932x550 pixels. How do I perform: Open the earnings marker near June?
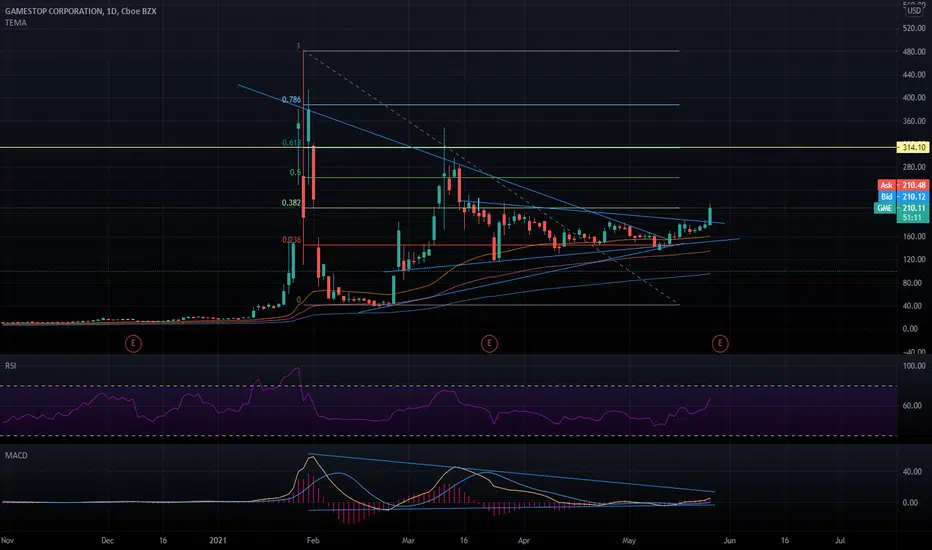pyautogui.click(x=720, y=343)
